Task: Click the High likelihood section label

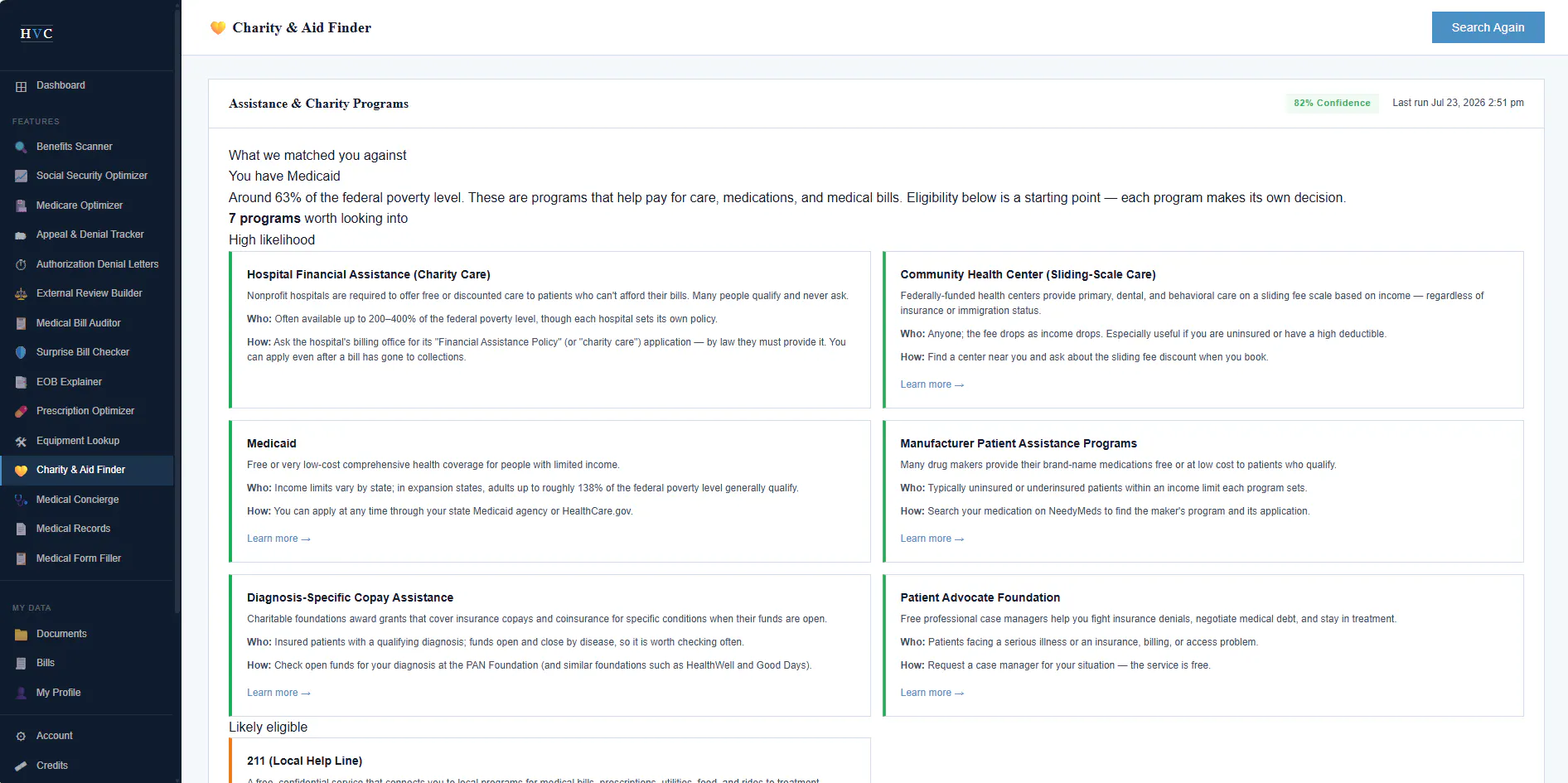Action: coord(272,239)
